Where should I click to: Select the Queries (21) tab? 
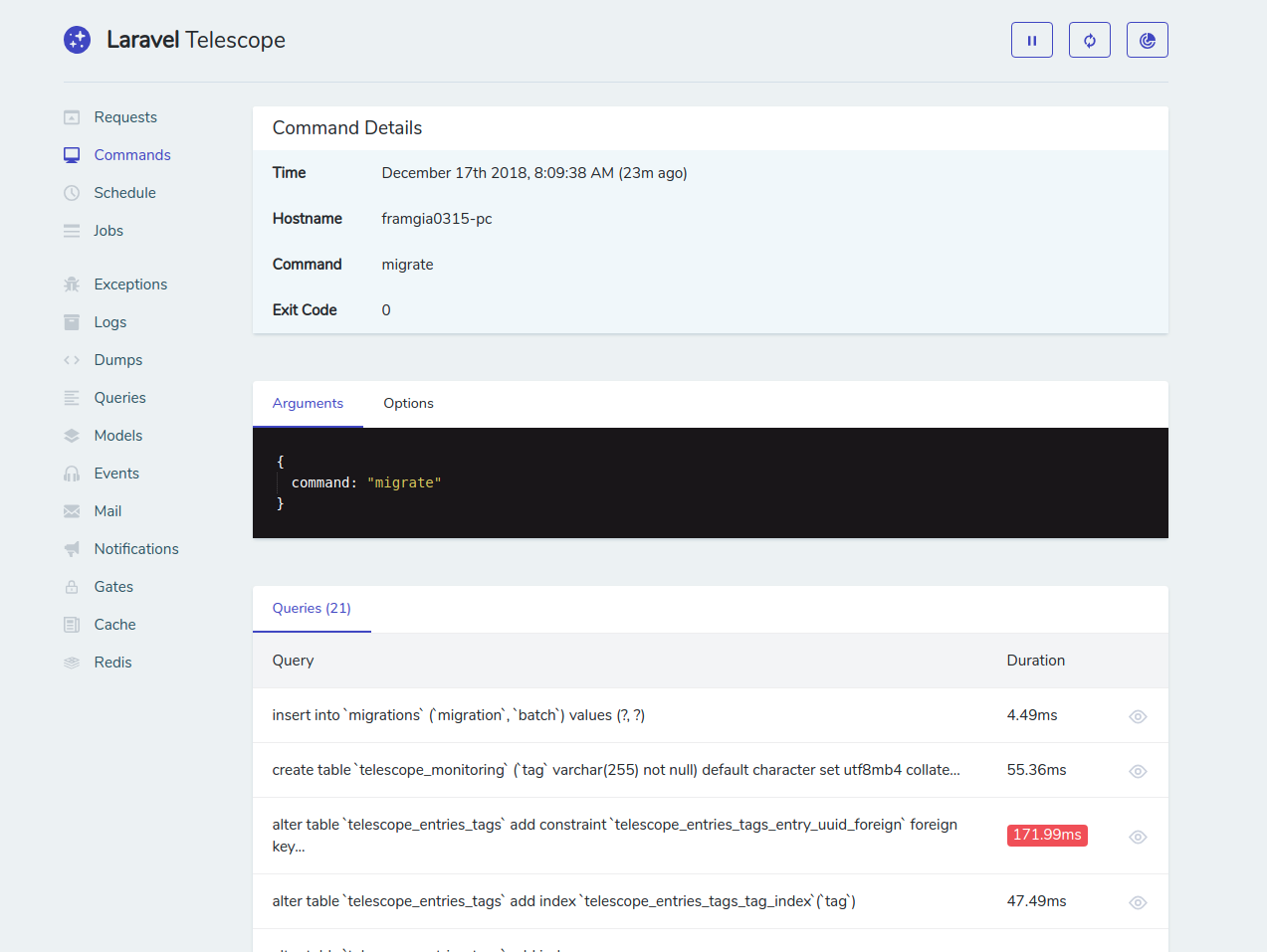click(312, 609)
